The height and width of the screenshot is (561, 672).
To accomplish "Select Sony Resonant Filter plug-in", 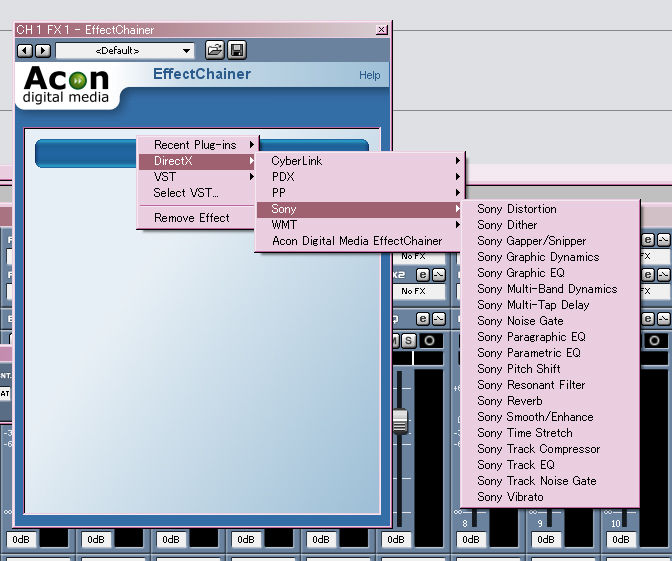I will (x=550, y=385).
